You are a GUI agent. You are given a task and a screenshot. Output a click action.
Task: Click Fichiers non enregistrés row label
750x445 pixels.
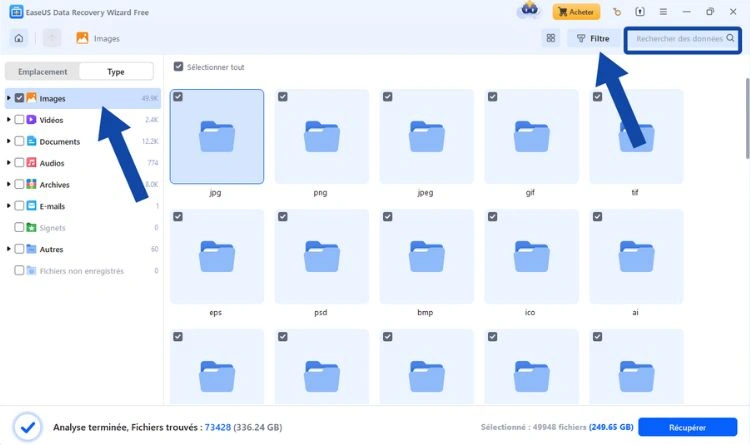click(x=82, y=271)
